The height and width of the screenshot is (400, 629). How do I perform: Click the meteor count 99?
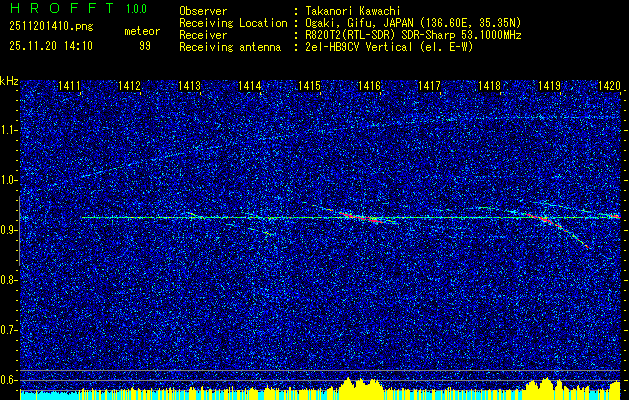click(x=145, y=46)
